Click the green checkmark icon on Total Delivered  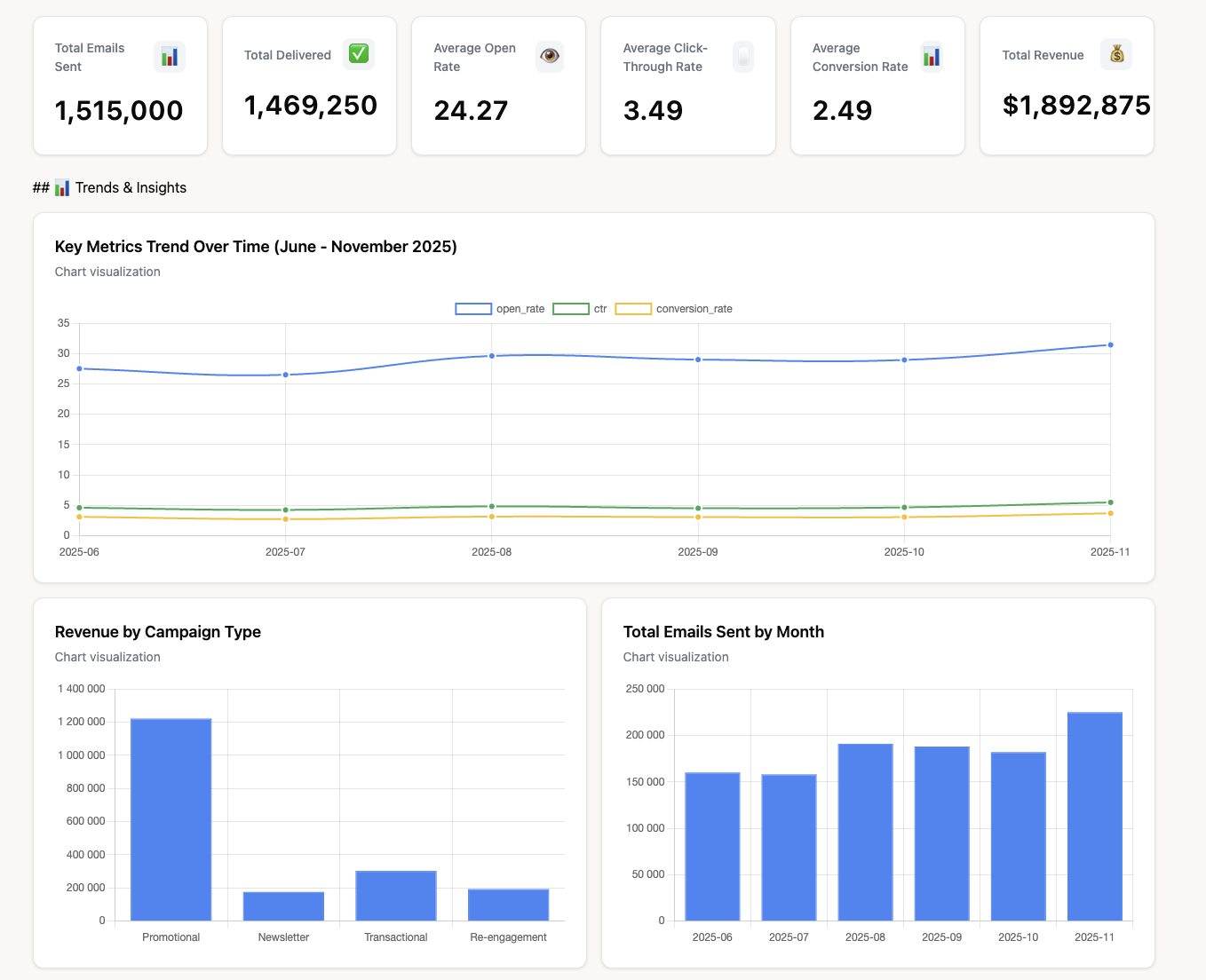(x=359, y=54)
